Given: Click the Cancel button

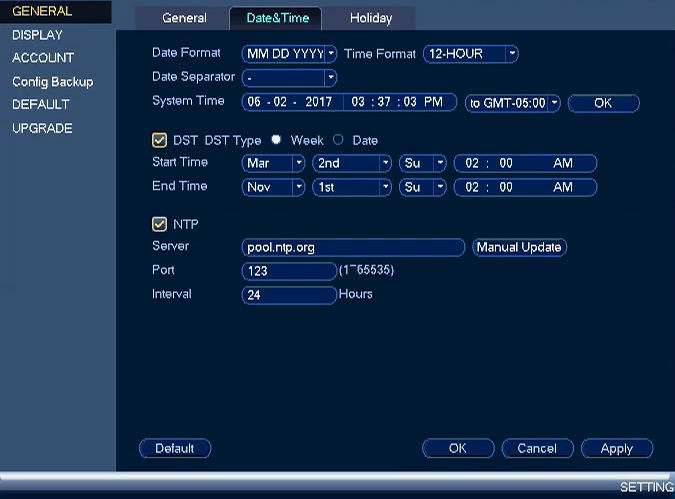Looking at the screenshot, I should tap(537, 449).
